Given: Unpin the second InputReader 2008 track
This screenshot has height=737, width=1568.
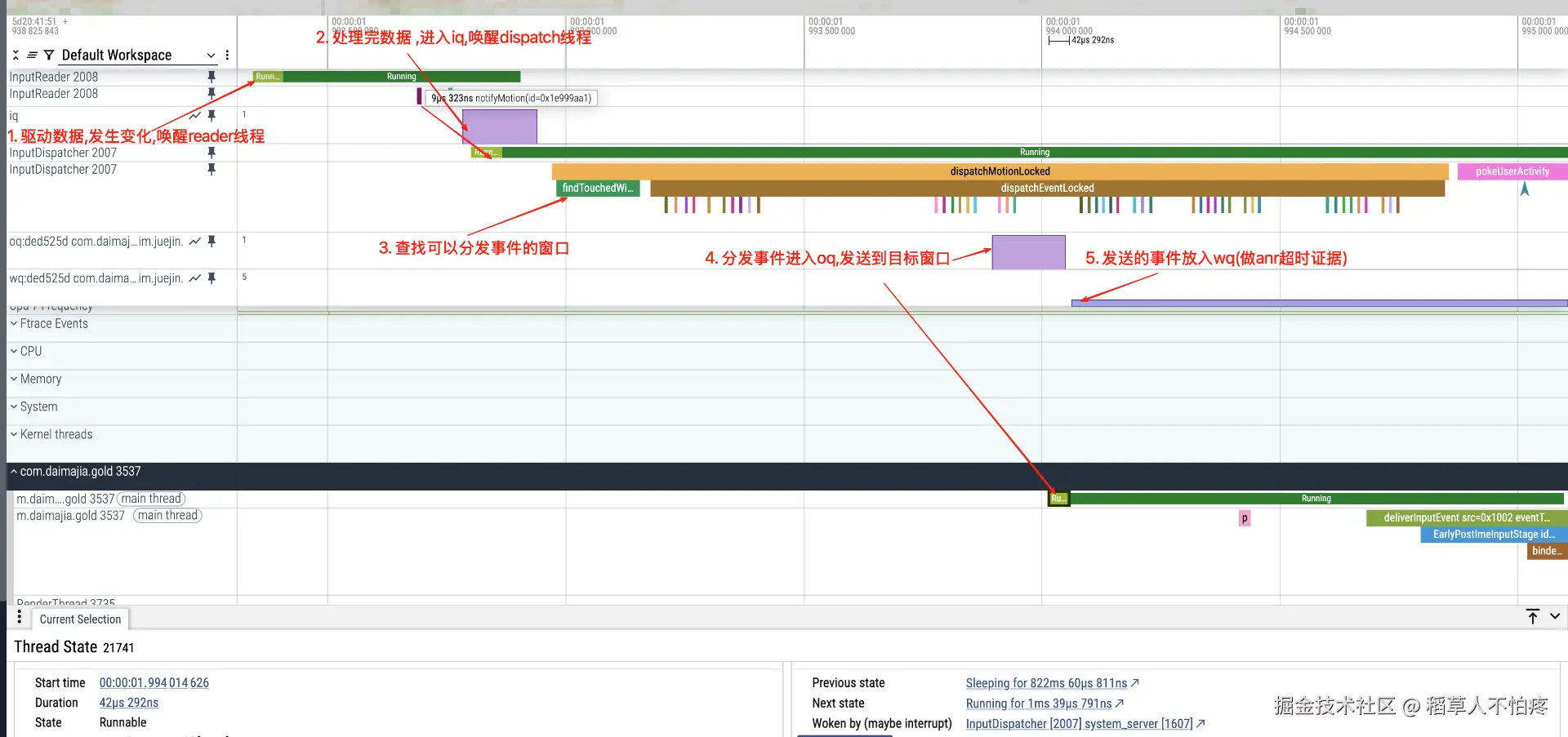Looking at the screenshot, I should tap(212, 93).
